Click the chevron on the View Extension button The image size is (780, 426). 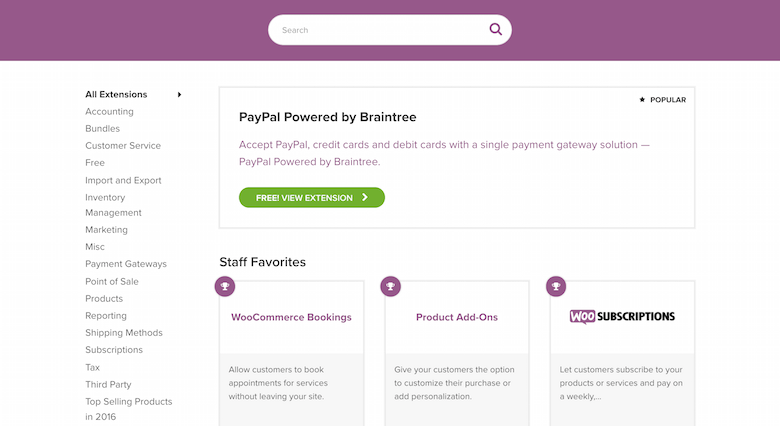[x=365, y=198]
